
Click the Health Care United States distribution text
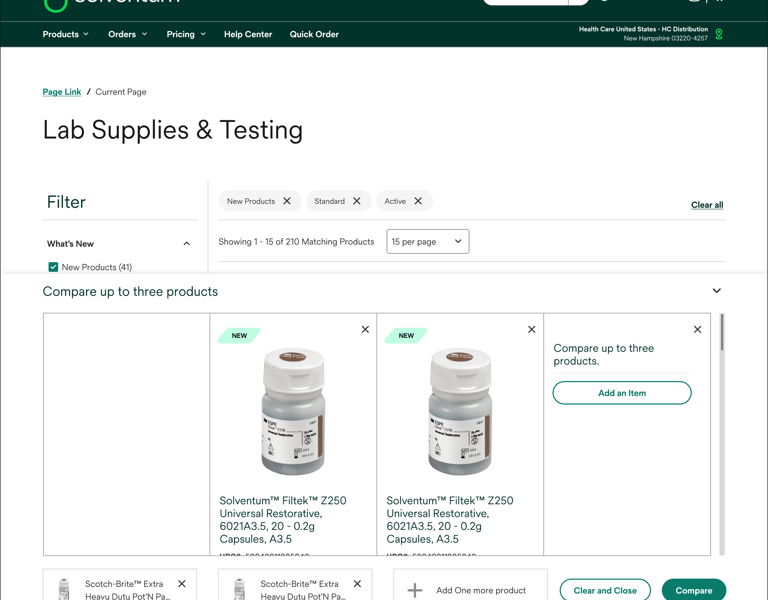click(x=643, y=29)
